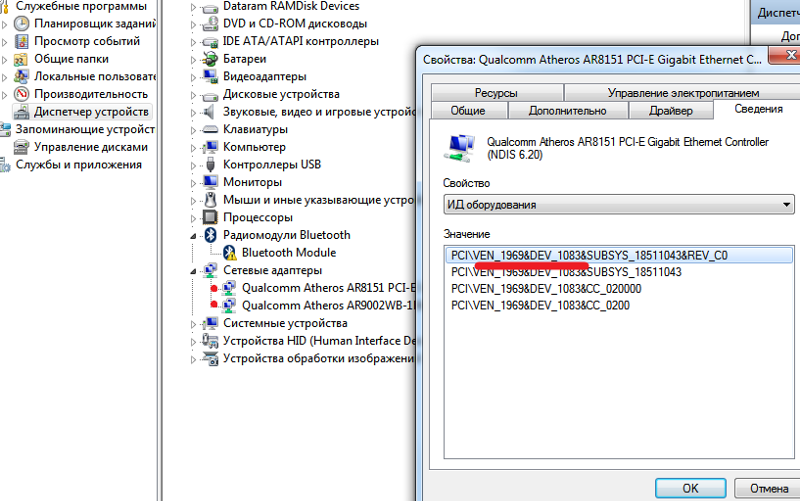Click the Batteries category icon
The image size is (800, 501).
(210, 59)
